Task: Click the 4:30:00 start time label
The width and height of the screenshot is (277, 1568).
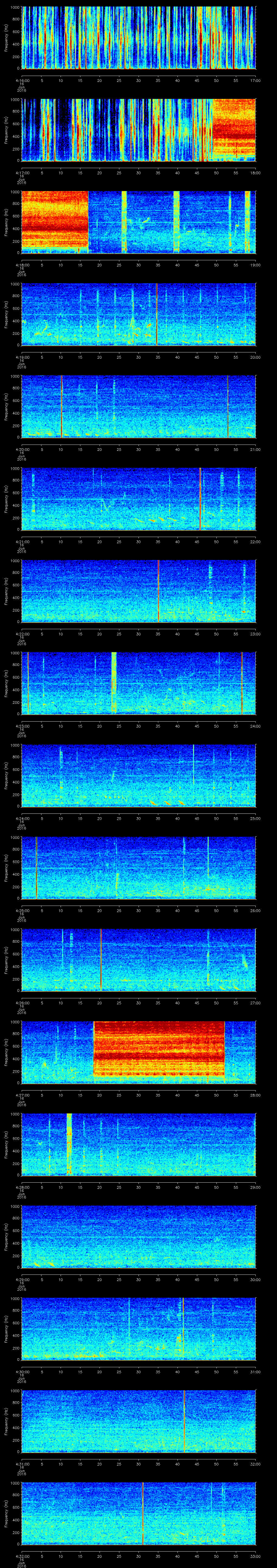Action: [22, 1371]
